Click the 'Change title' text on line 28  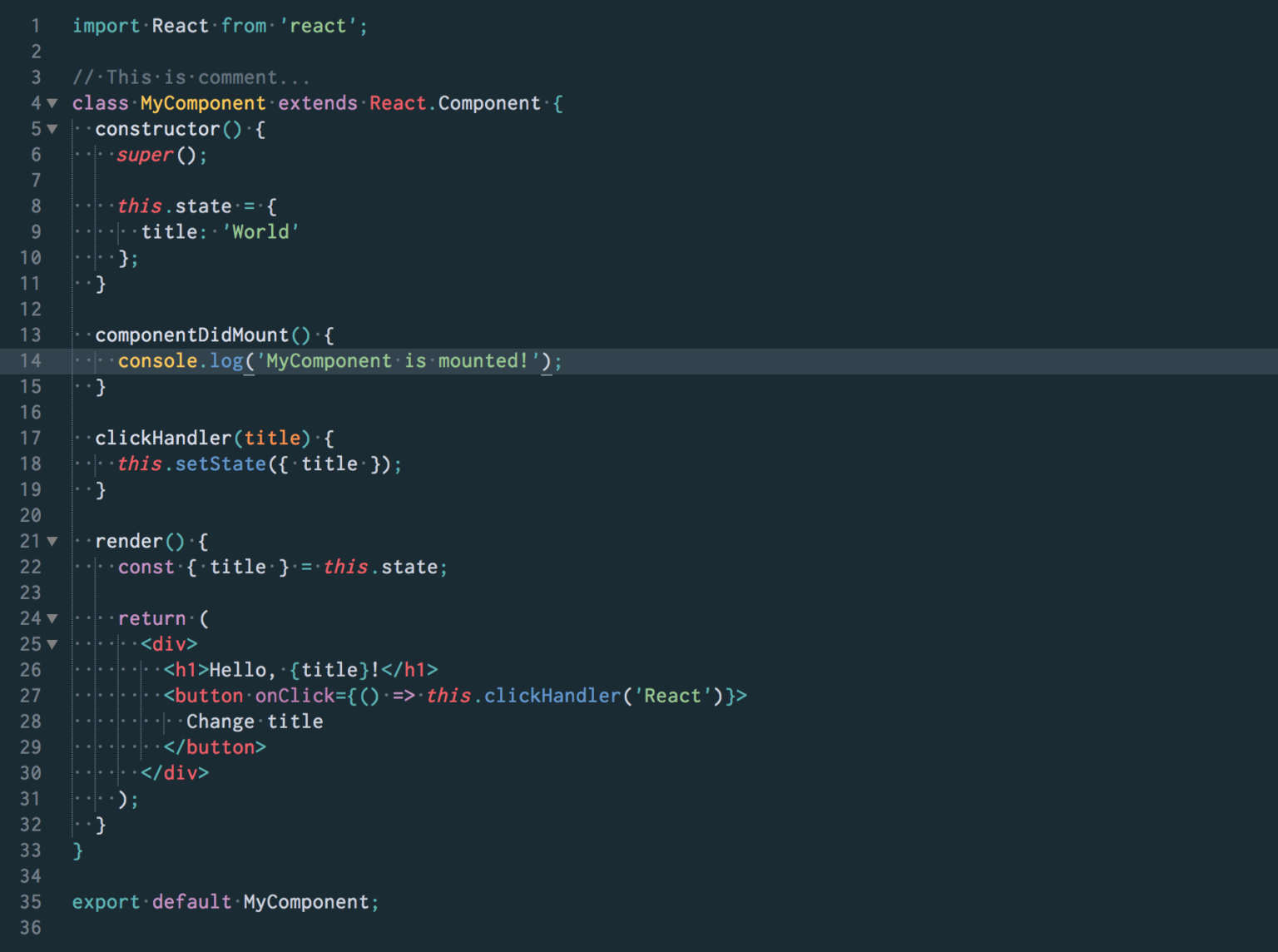tap(254, 721)
